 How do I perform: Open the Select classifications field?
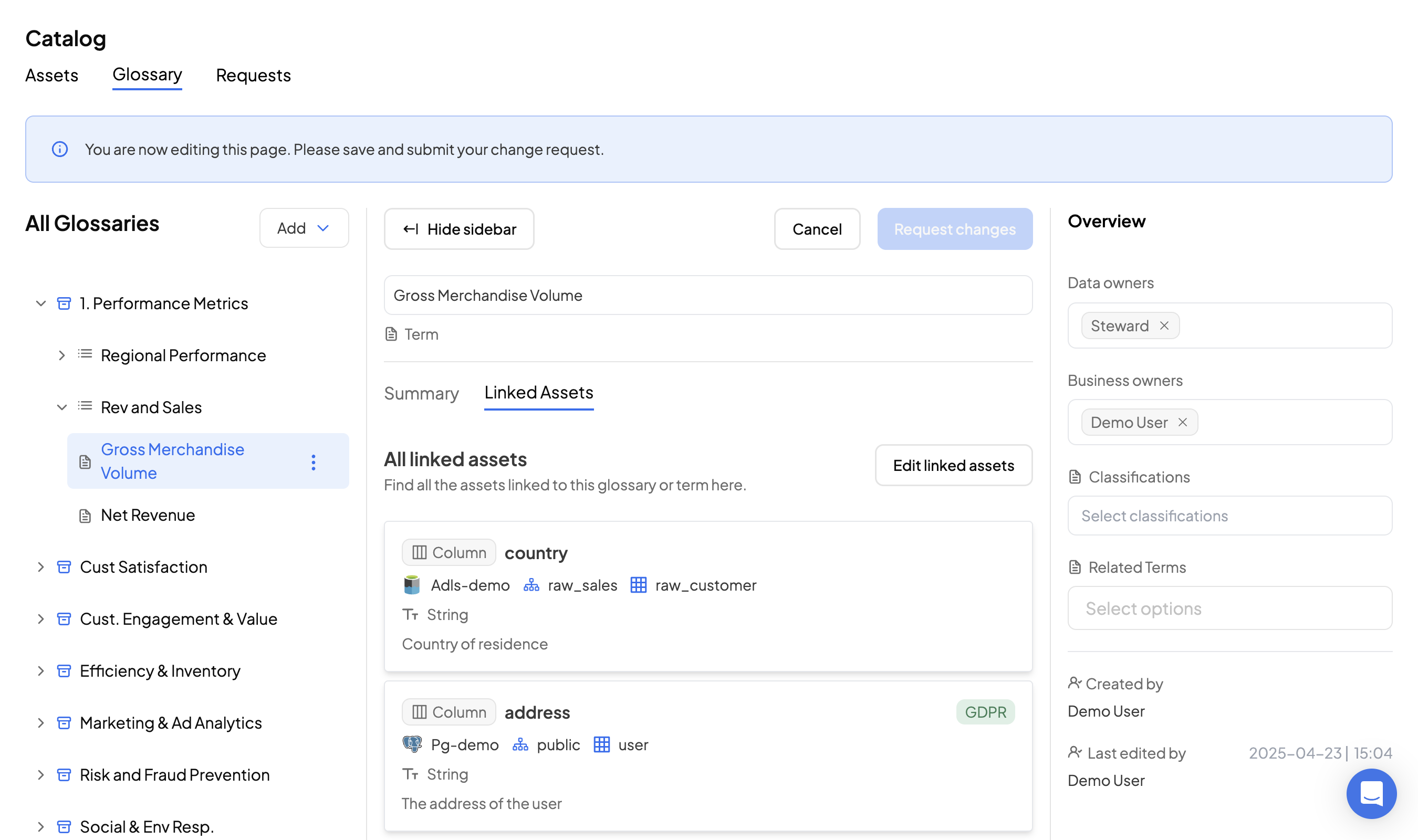[1229, 516]
